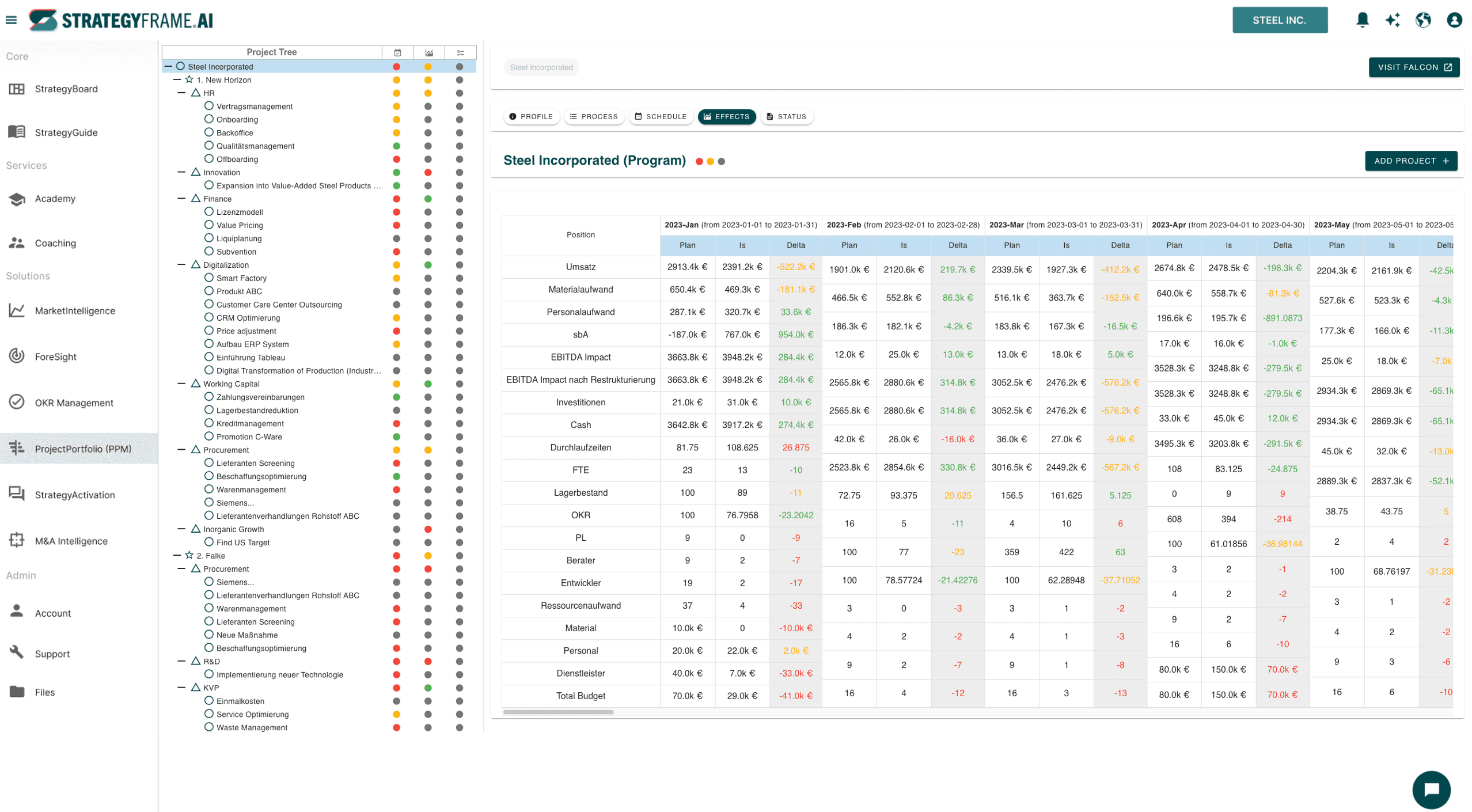The height and width of the screenshot is (812, 1472).
Task: Collapse the 2. Falke node
Action: (177, 556)
